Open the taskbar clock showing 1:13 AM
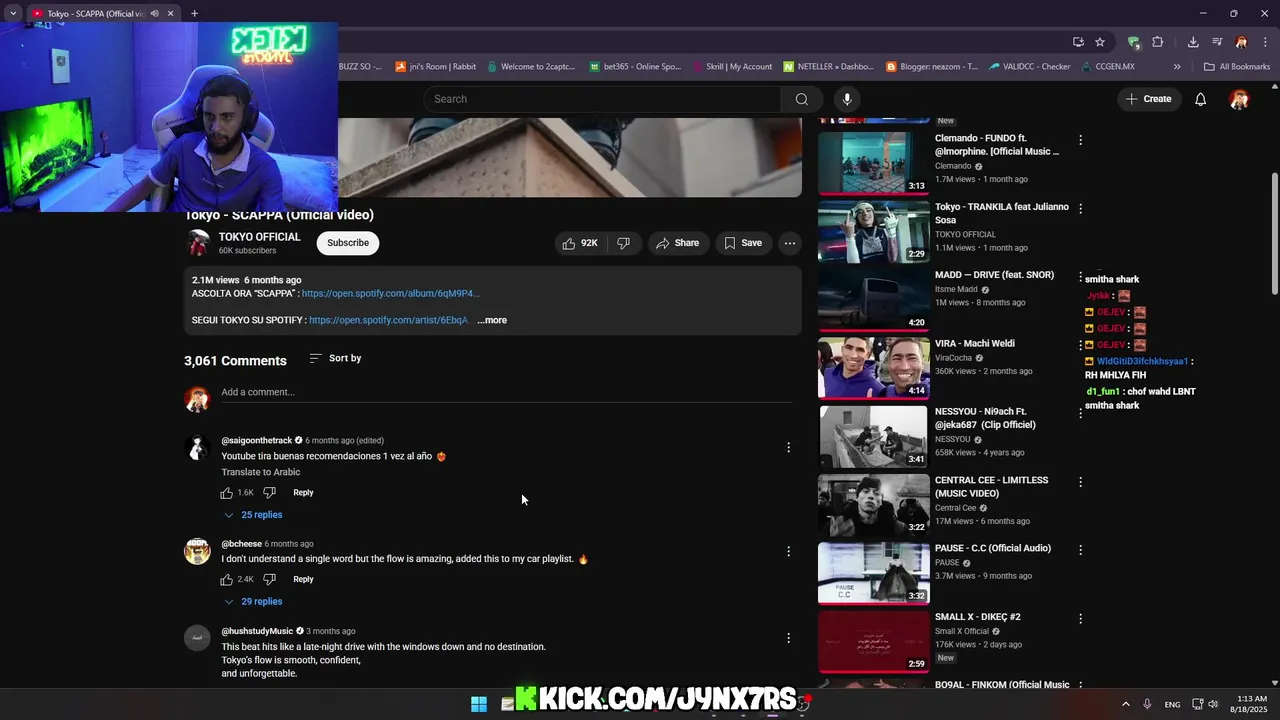Image resolution: width=1280 pixels, height=720 pixels. [1250, 704]
